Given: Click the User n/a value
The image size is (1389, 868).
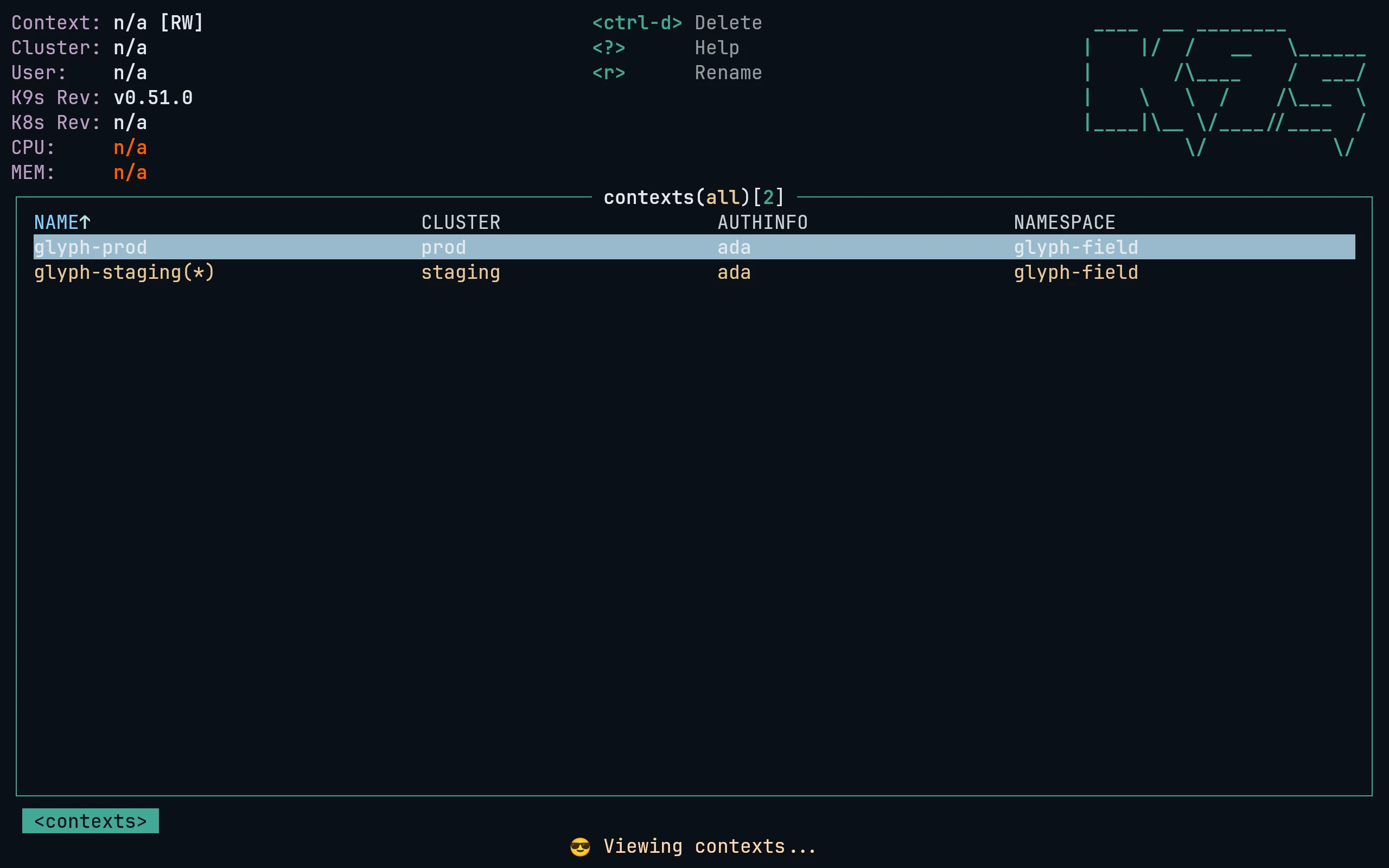Looking at the screenshot, I should [130, 73].
